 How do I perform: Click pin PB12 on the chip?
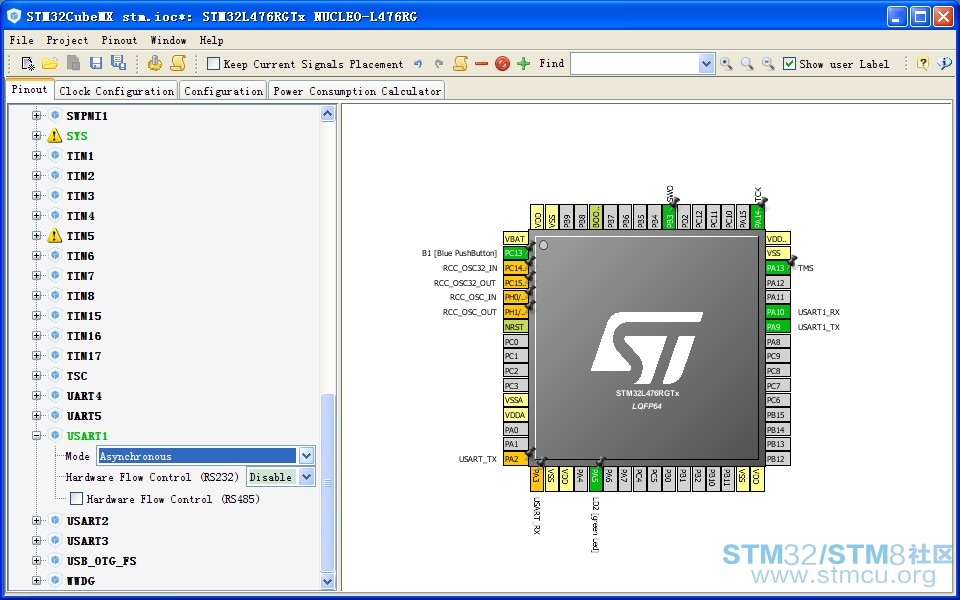click(x=778, y=459)
